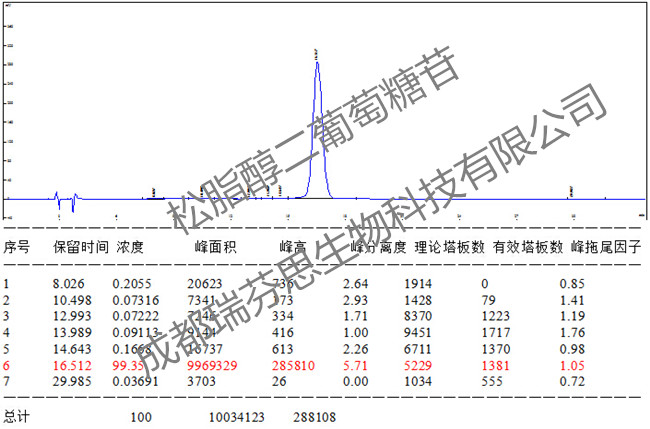Screen dimensions: 650x429
Task: Select tailing factor 0.85
Action: tap(572, 284)
